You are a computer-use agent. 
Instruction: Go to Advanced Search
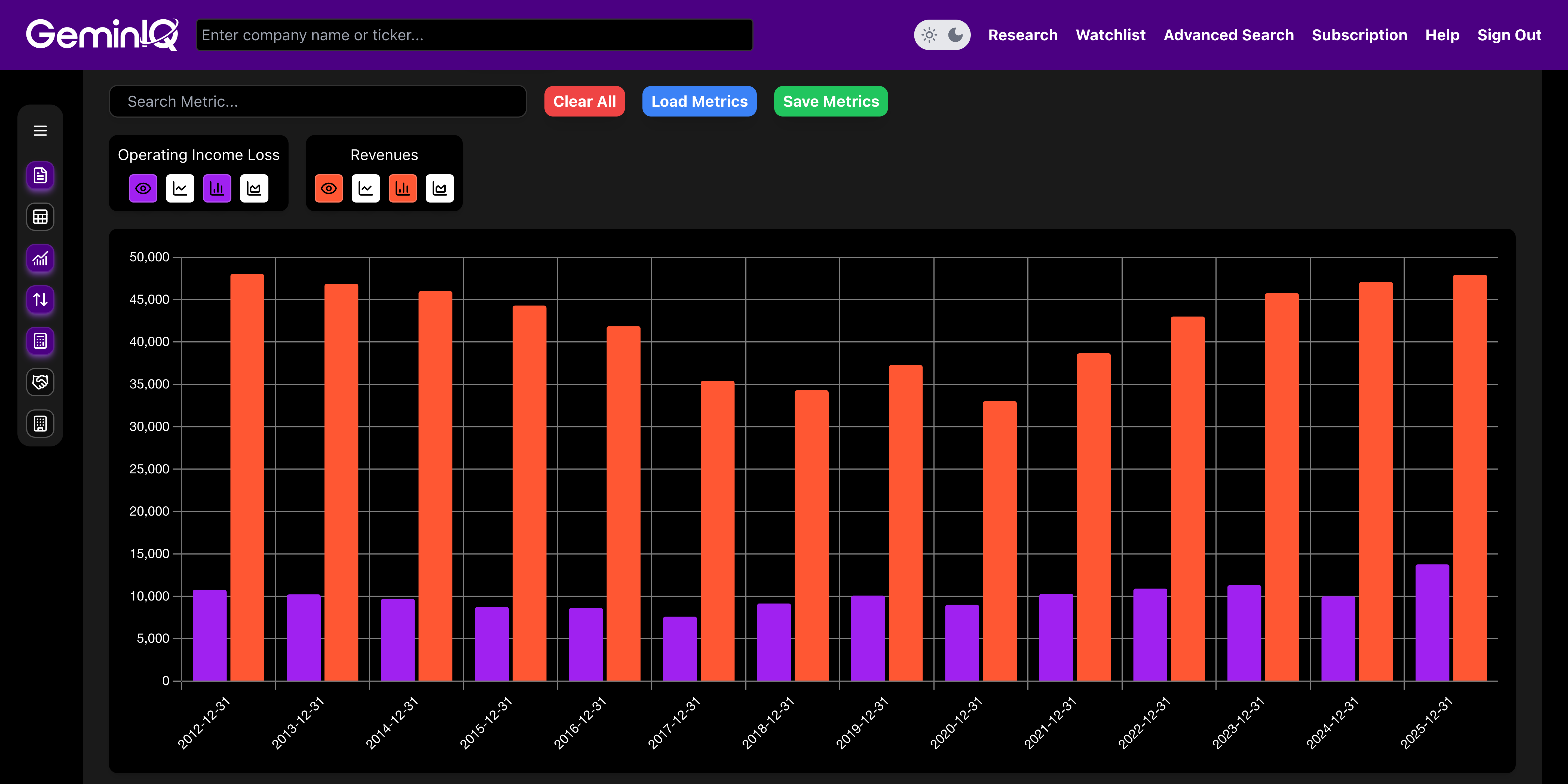[x=1228, y=35]
